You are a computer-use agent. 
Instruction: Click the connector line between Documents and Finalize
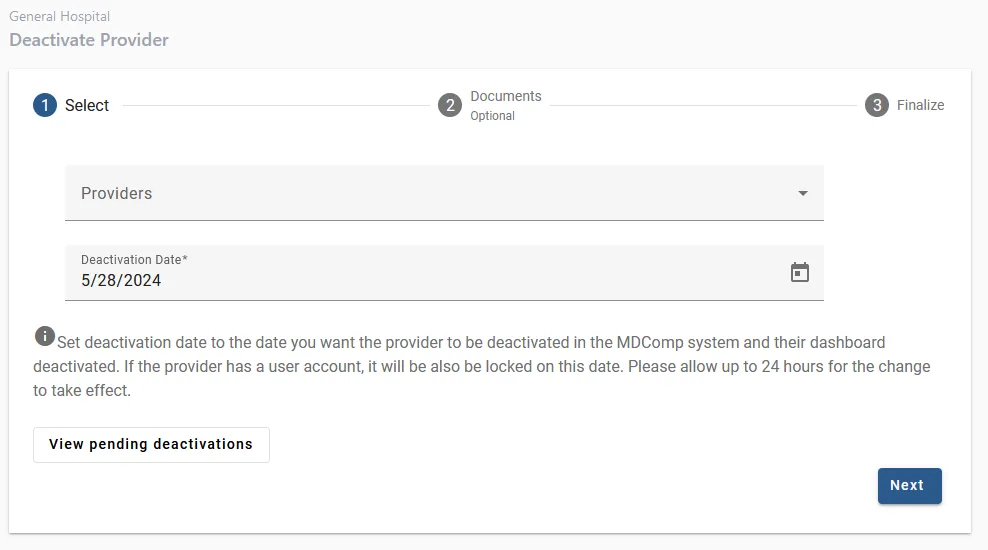(x=703, y=105)
